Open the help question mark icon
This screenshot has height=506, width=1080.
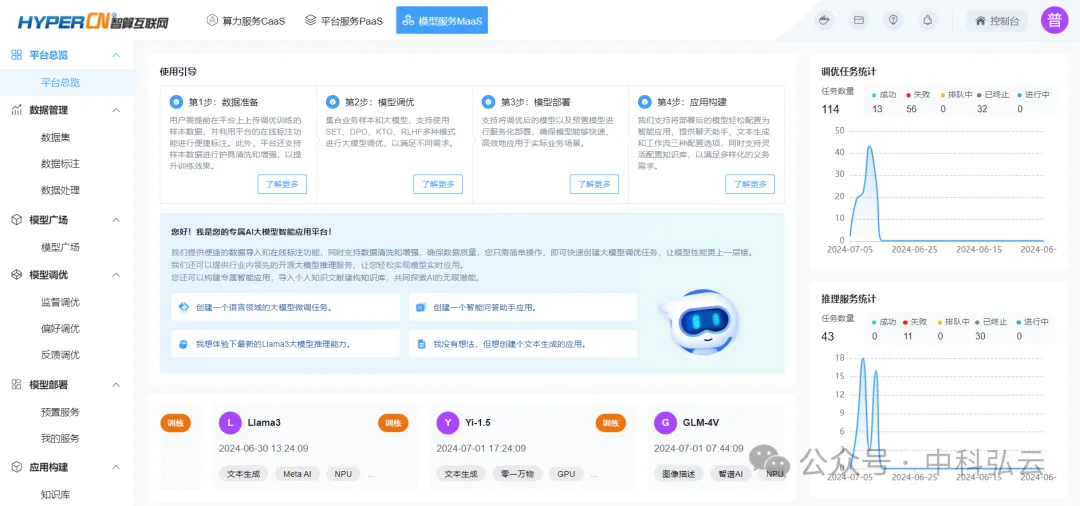coord(893,20)
